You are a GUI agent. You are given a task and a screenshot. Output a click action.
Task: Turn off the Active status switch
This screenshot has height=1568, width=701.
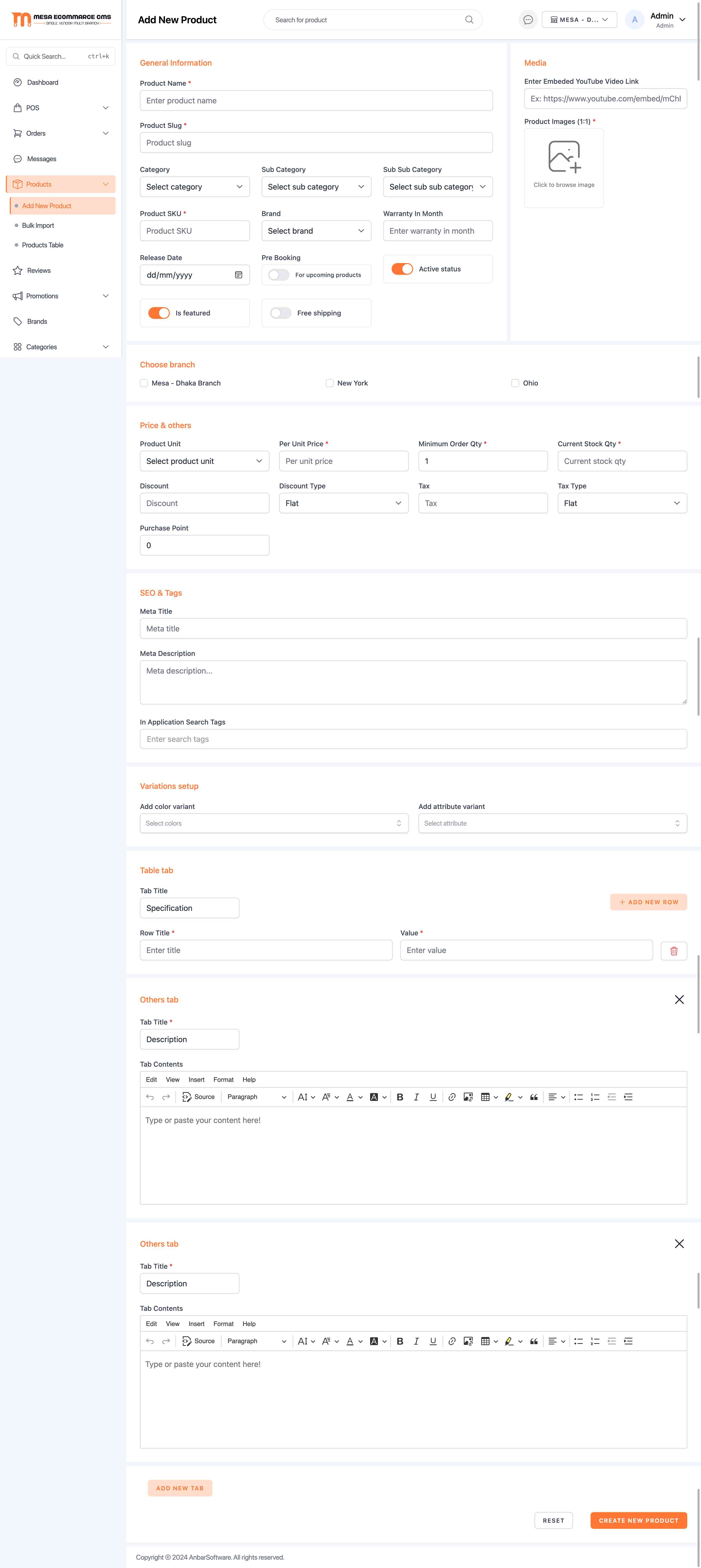pos(402,269)
